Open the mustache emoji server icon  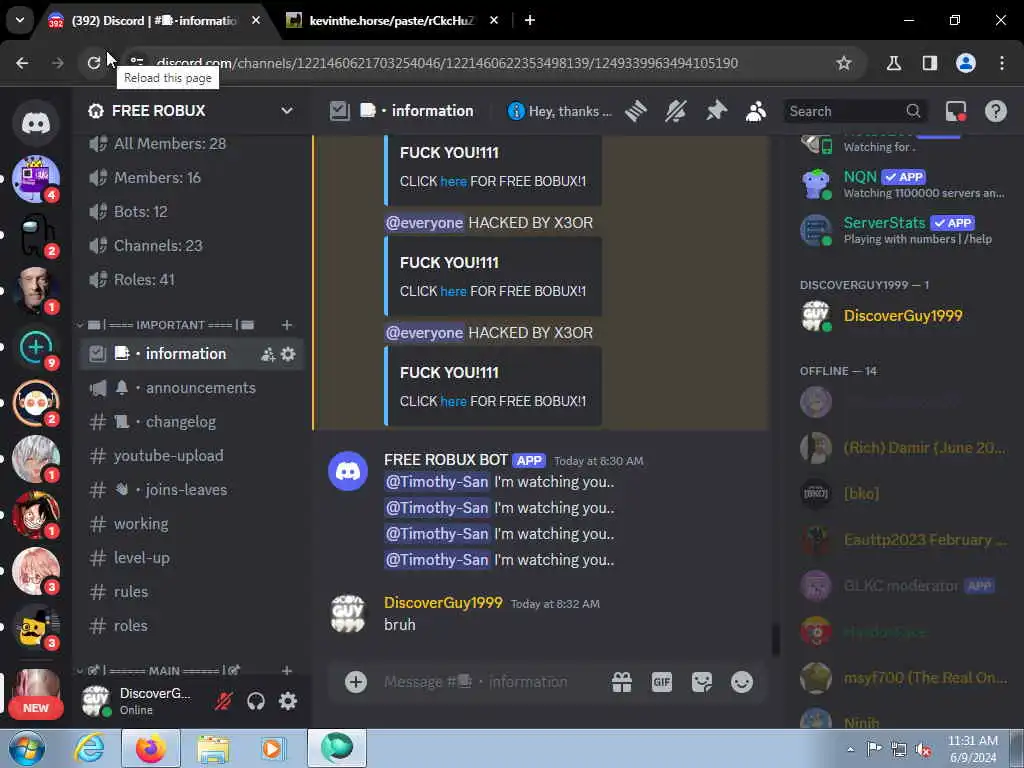click(x=36, y=626)
